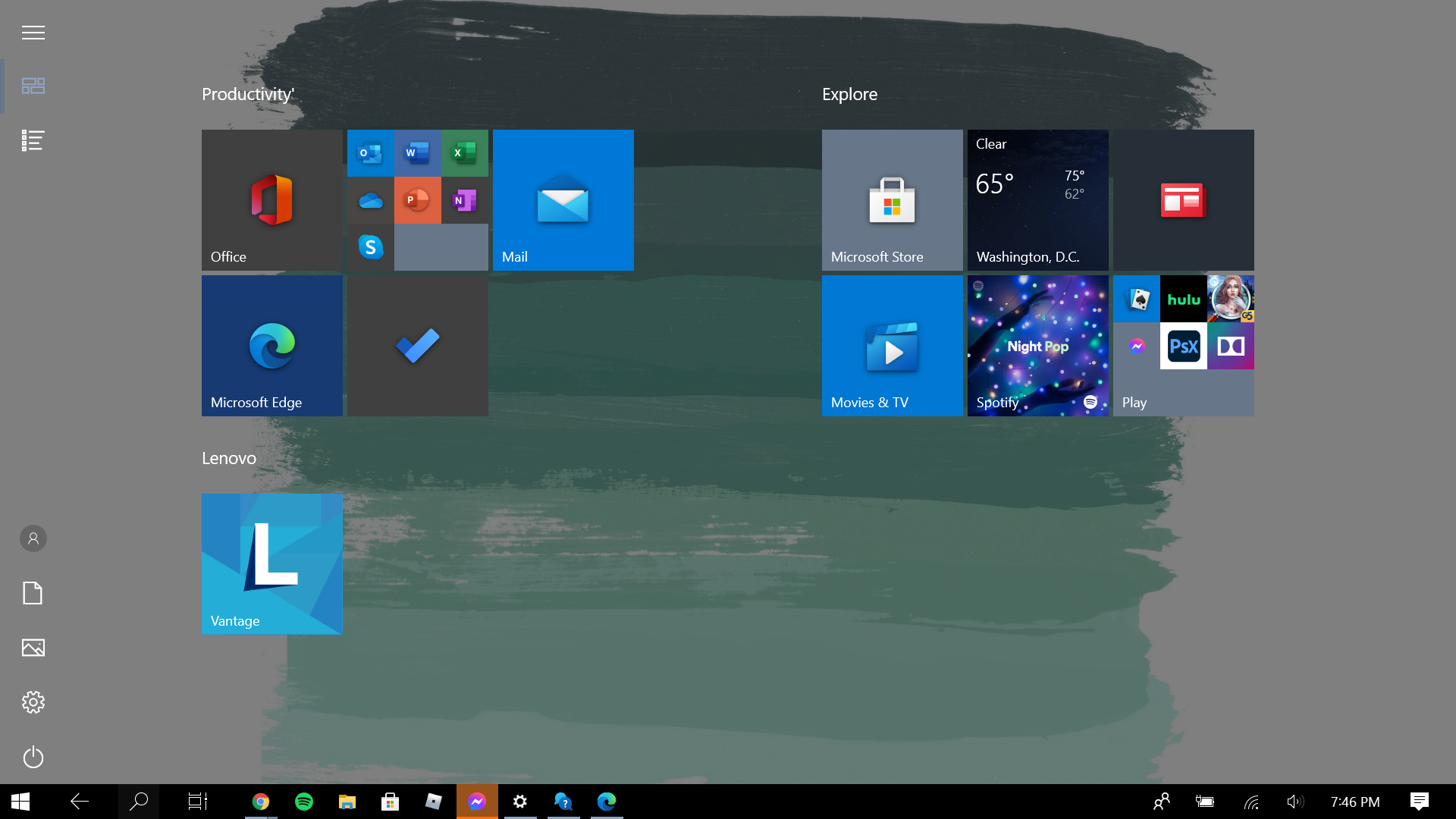Launch Skype from the Office folder tile
Image resolution: width=1456 pixels, height=819 pixels.
[x=370, y=247]
